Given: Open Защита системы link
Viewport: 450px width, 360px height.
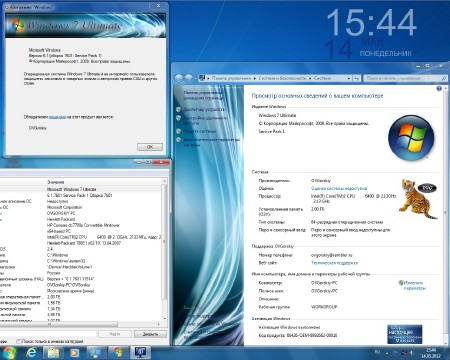Looking at the screenshot, I should pos(200,131).
